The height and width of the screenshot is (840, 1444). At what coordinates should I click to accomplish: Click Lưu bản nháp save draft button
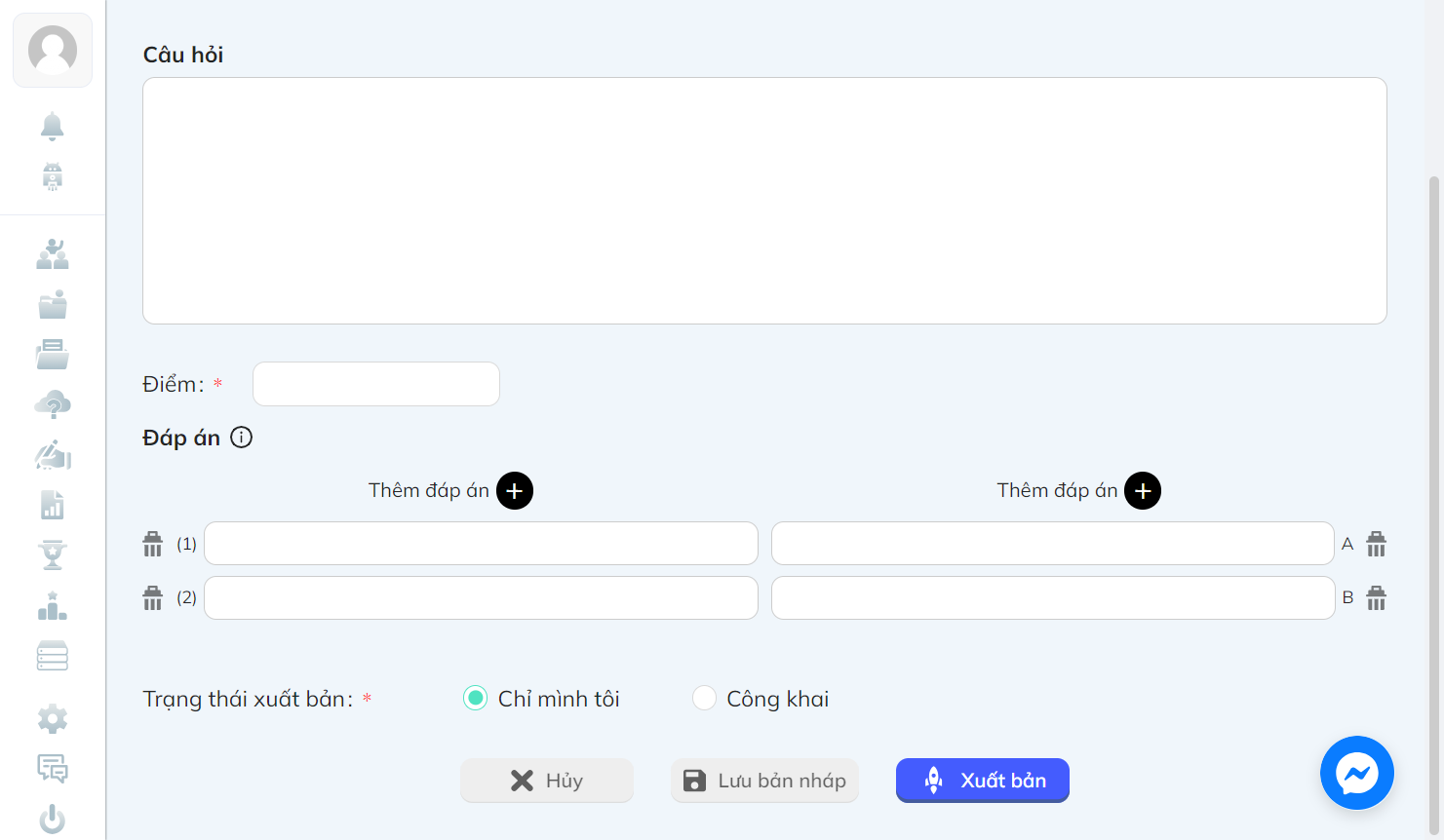[x=764, y=781]
